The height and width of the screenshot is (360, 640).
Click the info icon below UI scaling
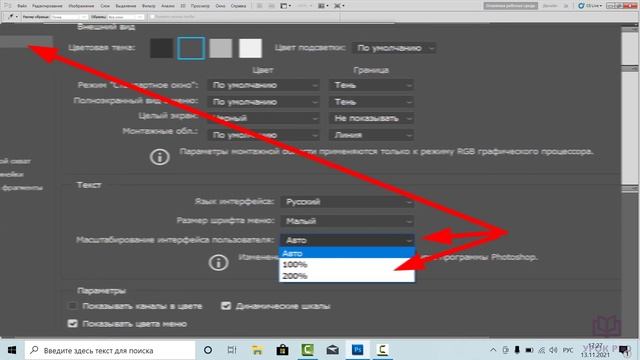coord(218,262)
